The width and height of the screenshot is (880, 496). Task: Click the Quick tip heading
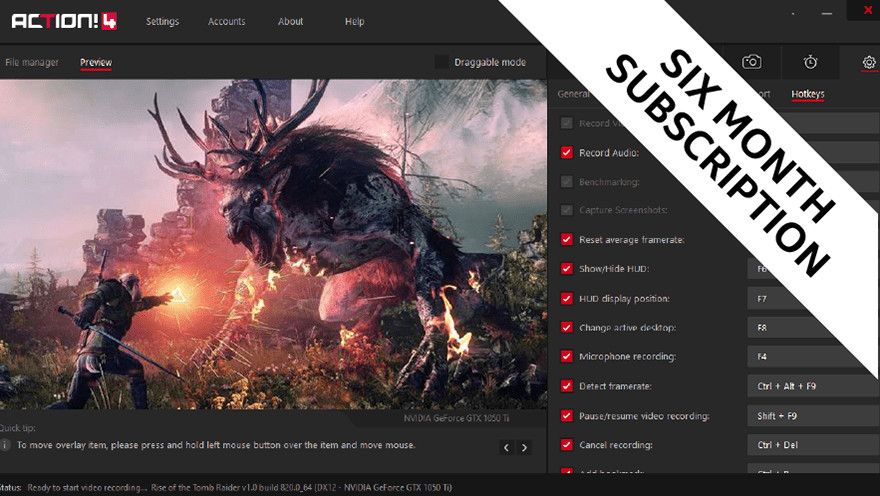coord(17,428)
